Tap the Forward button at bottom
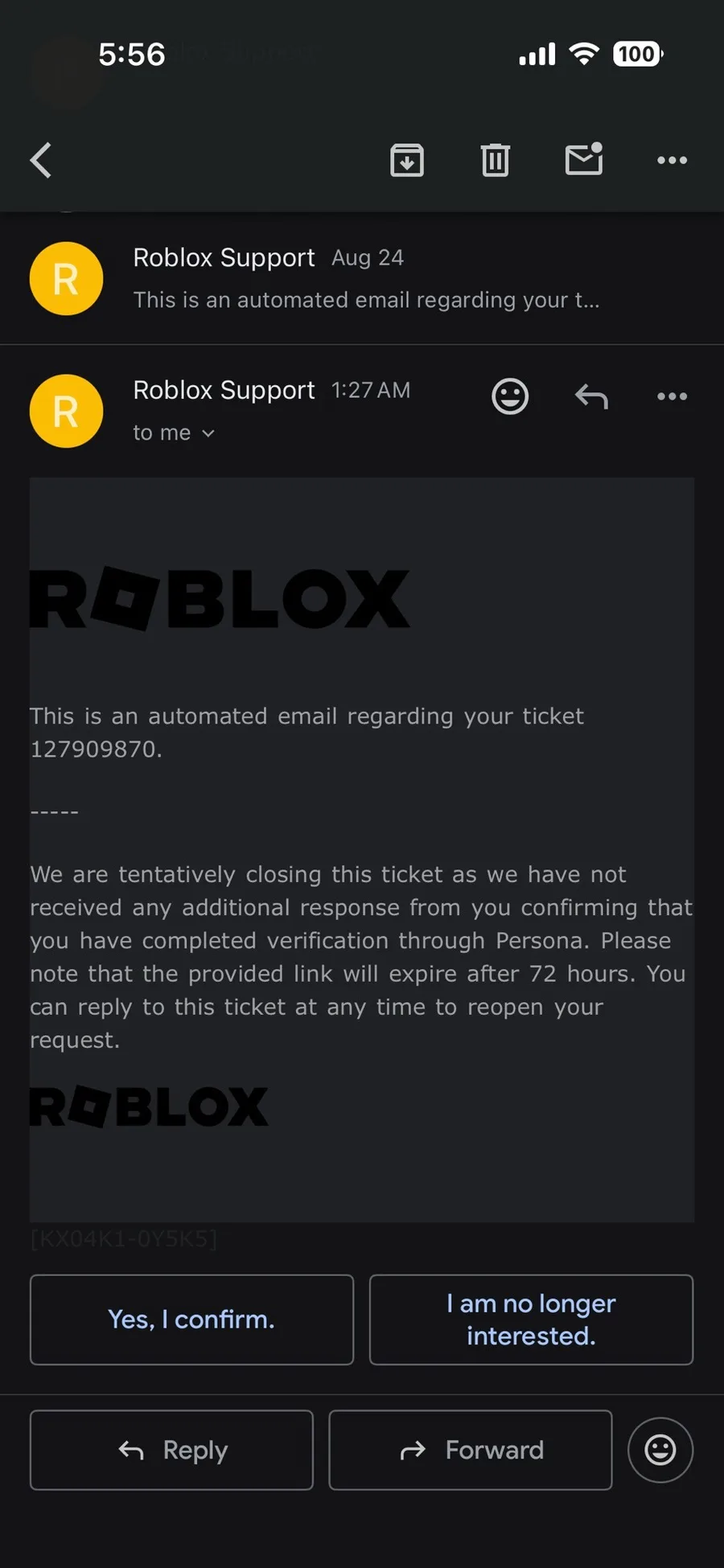Image resolution: width=724 pixels, height=1568 pixels. pos(471,1450)
